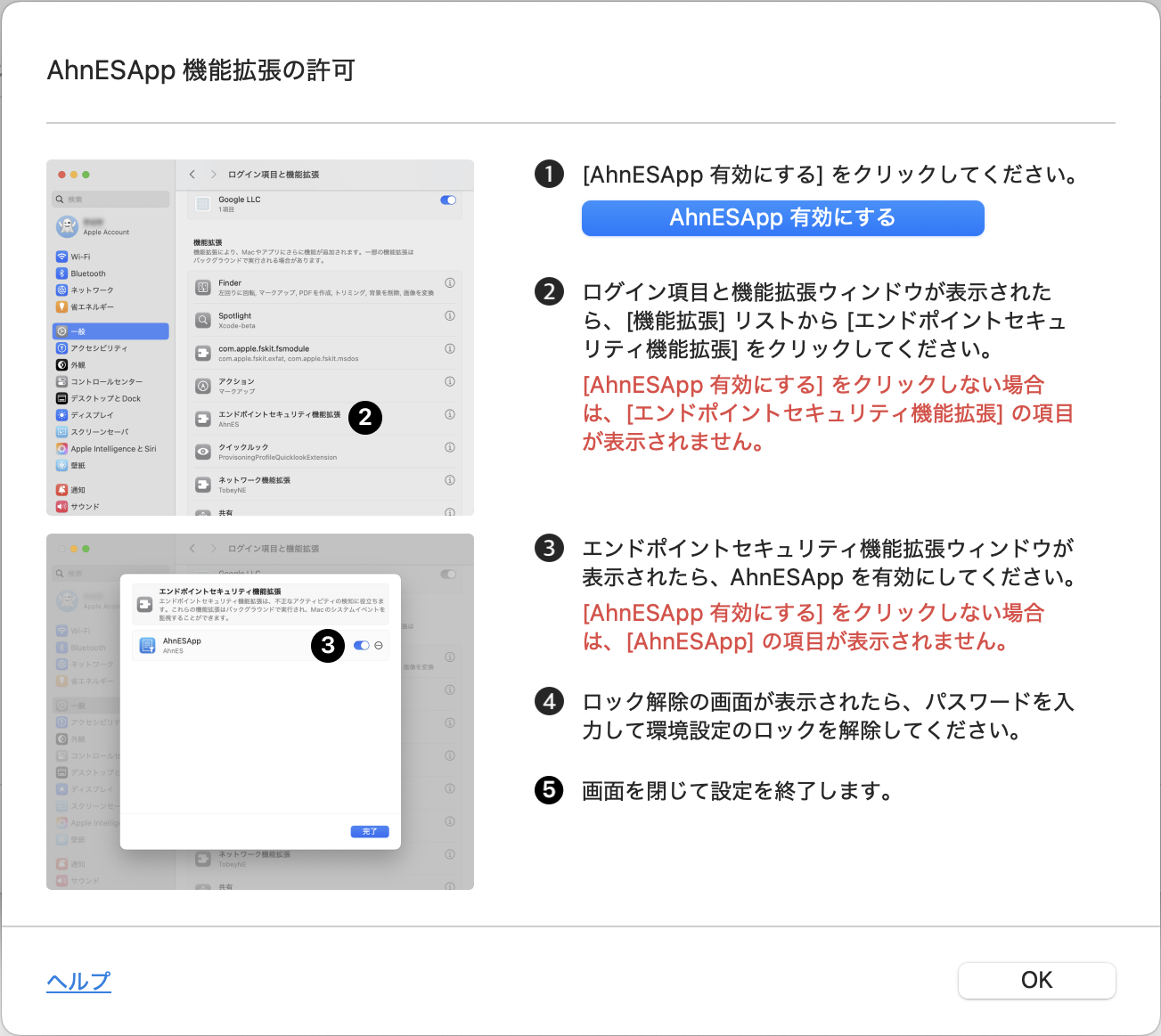Click com.apple.fskit.fsmodule info icon in illustration

pyautogui.click(x=450, y=348)
